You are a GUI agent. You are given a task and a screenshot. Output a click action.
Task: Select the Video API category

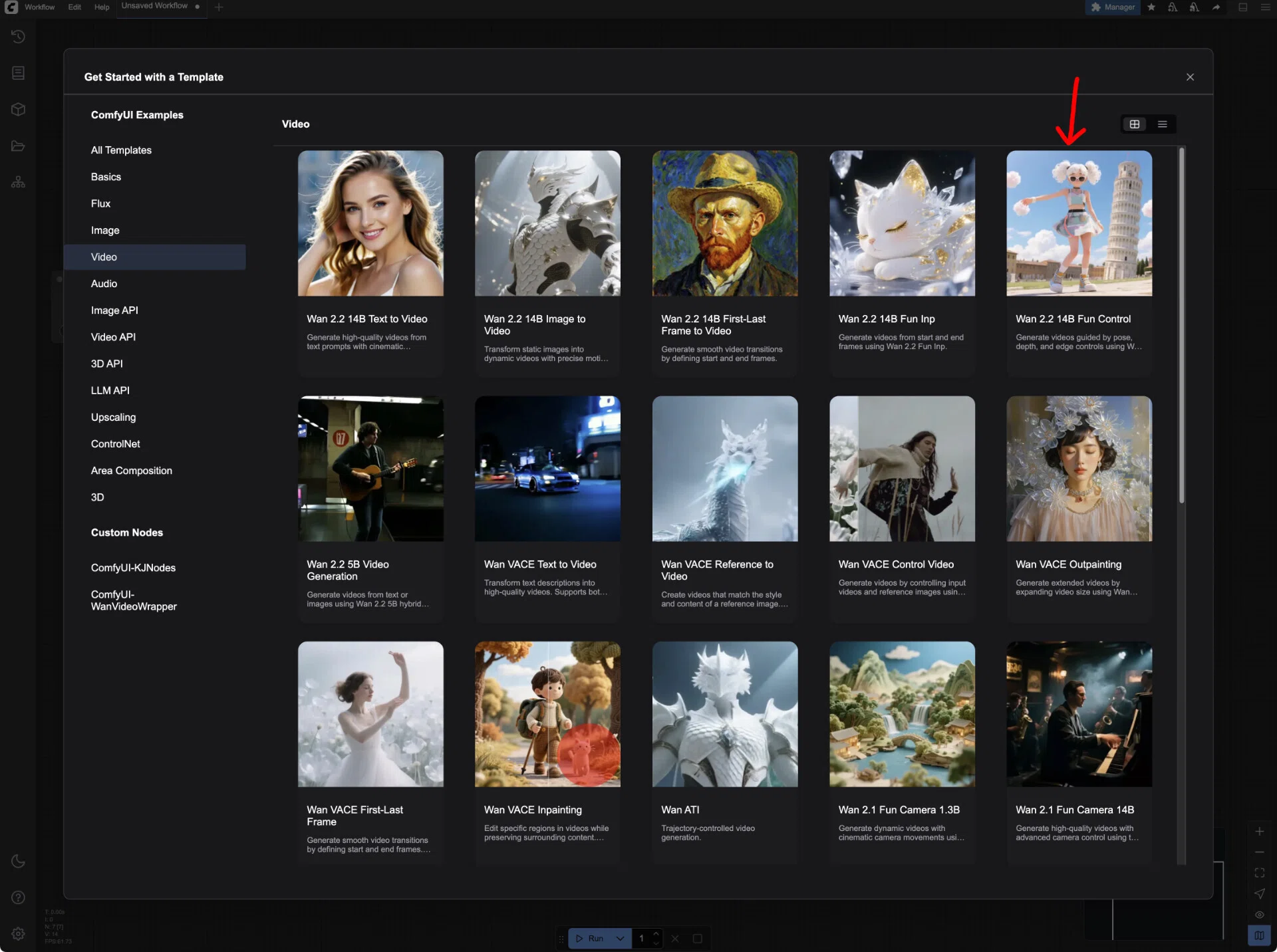113,337
